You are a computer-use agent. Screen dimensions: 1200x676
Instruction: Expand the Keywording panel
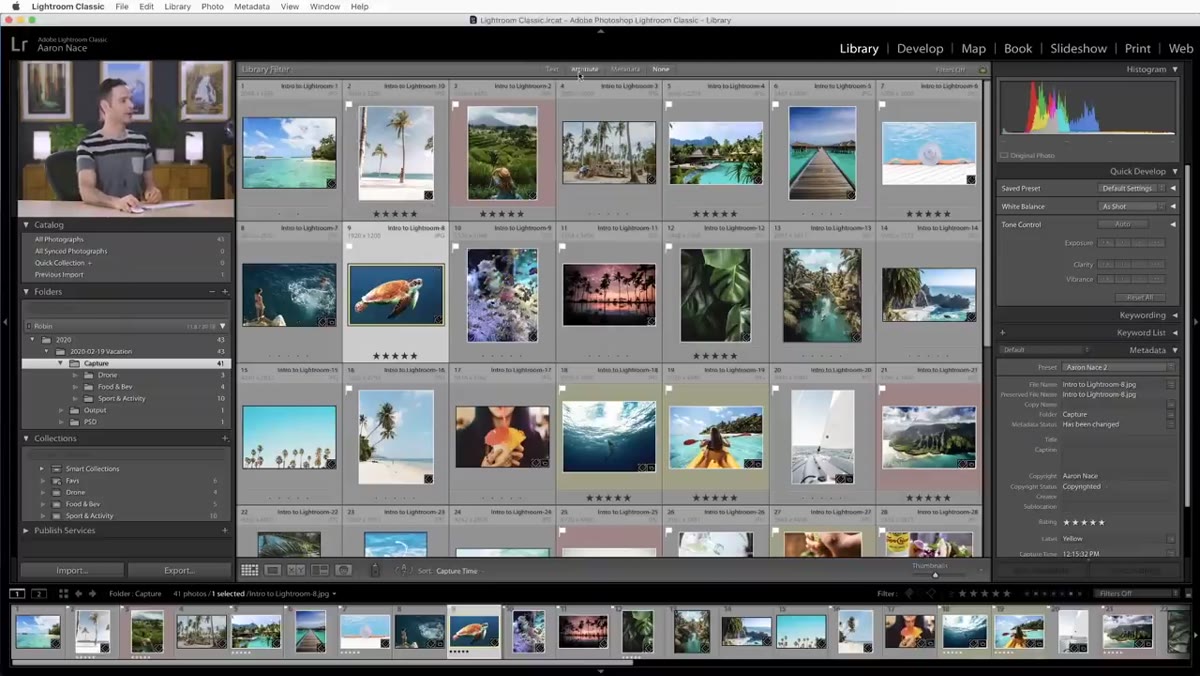[x=1175, y=315]
